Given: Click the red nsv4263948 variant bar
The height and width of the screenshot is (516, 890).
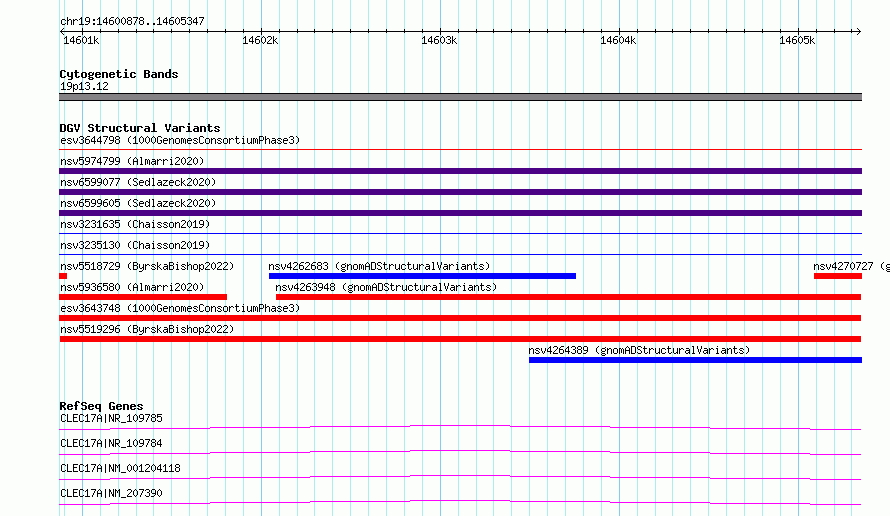Looking at the screenshot, I should 568,297.
